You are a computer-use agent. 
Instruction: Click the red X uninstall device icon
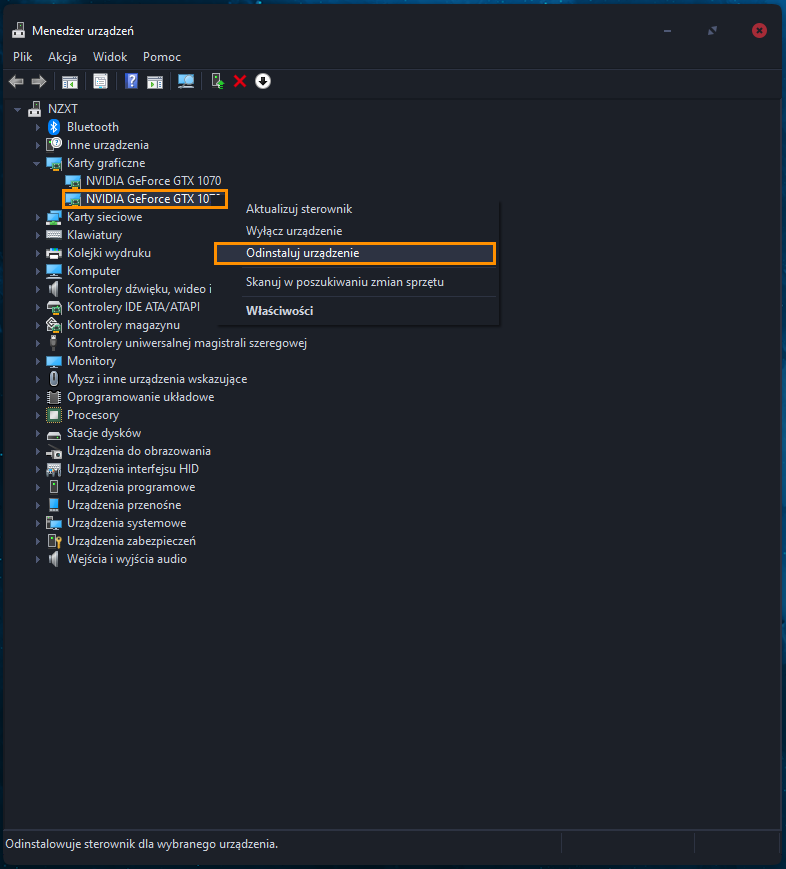[240, 81]
